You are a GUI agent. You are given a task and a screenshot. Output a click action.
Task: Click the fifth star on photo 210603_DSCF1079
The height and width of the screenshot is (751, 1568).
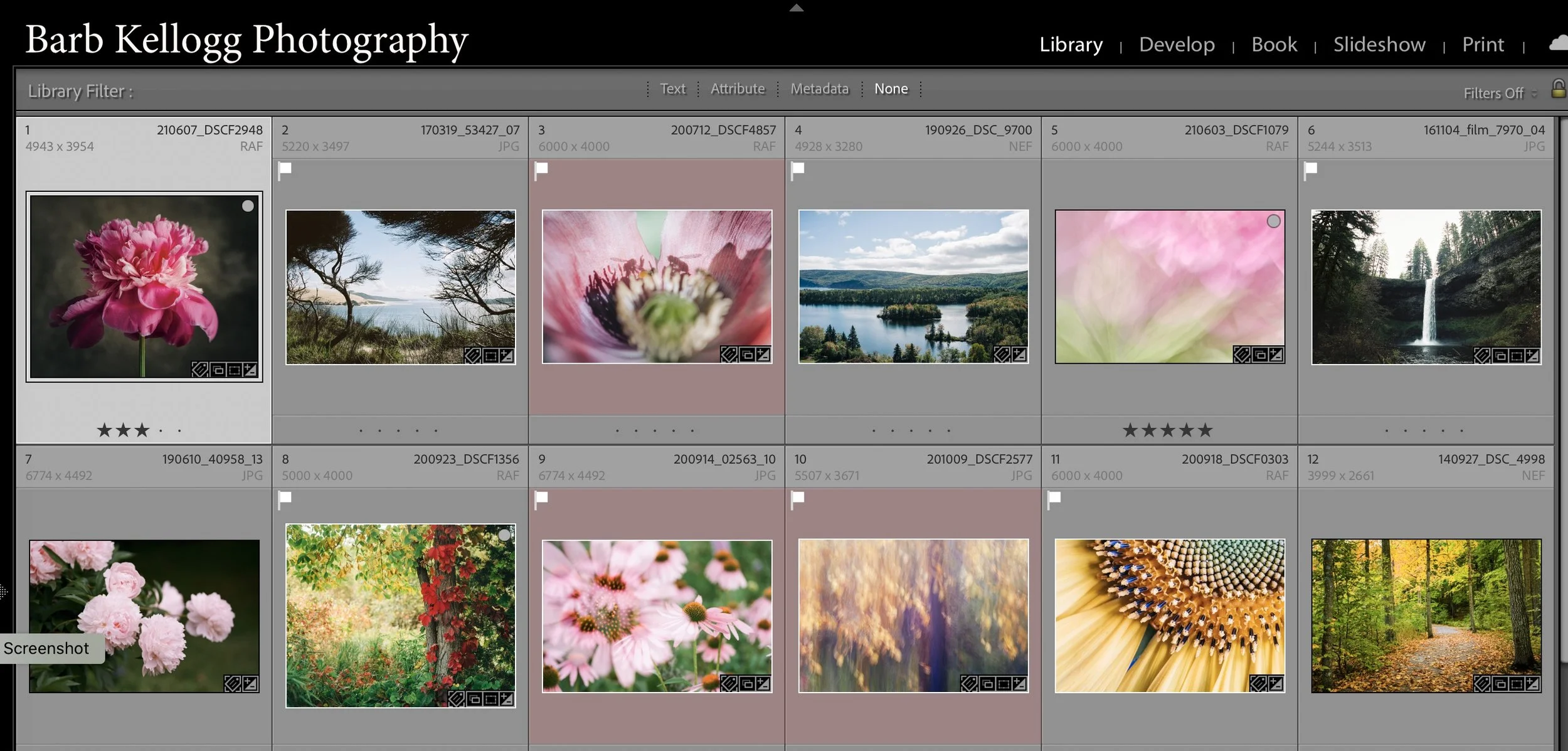coord(1205,430)
